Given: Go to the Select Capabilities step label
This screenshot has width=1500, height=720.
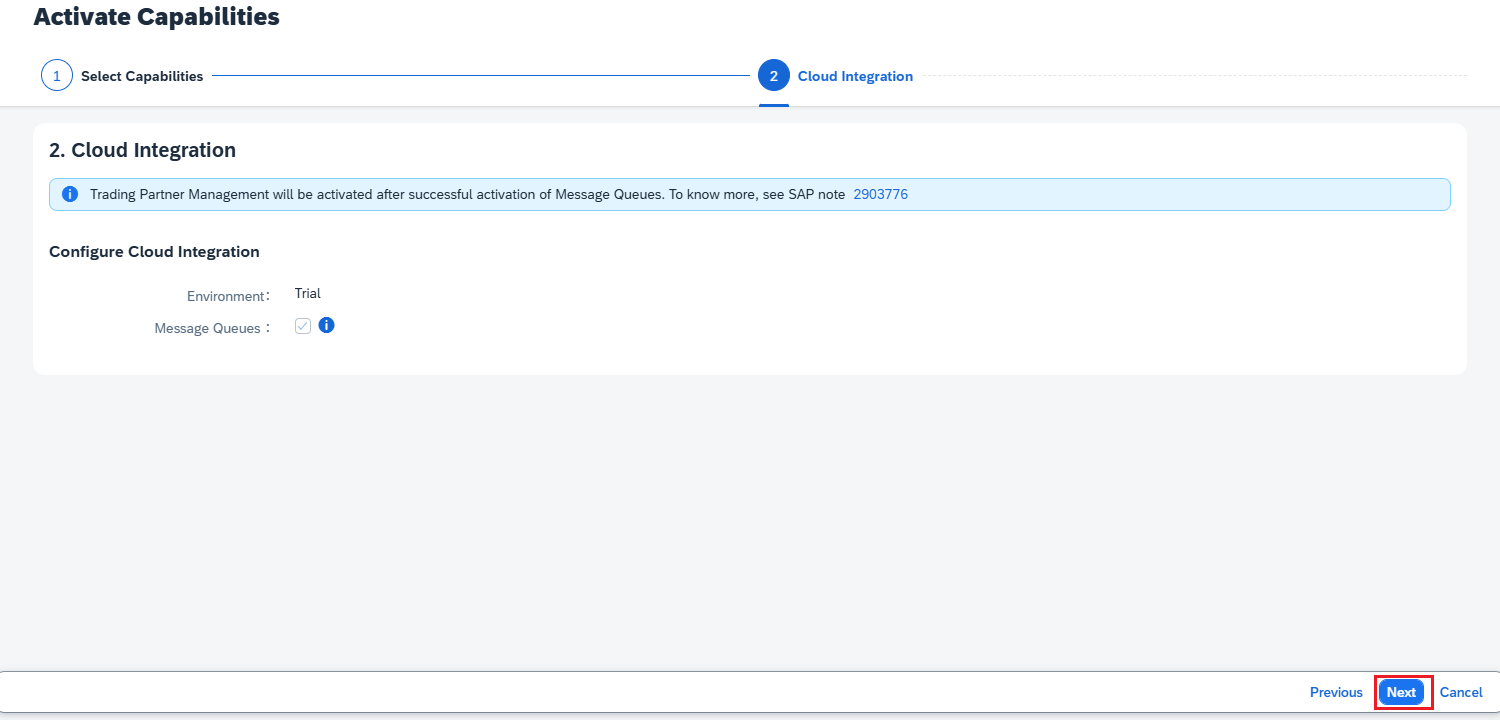Looking at the screenshot, I should tap(142, 76).
